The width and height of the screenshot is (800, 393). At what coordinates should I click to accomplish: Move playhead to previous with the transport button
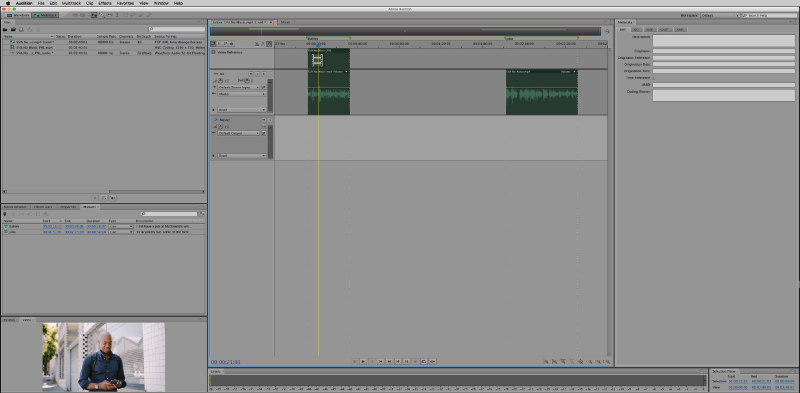(x=381, y=361)
